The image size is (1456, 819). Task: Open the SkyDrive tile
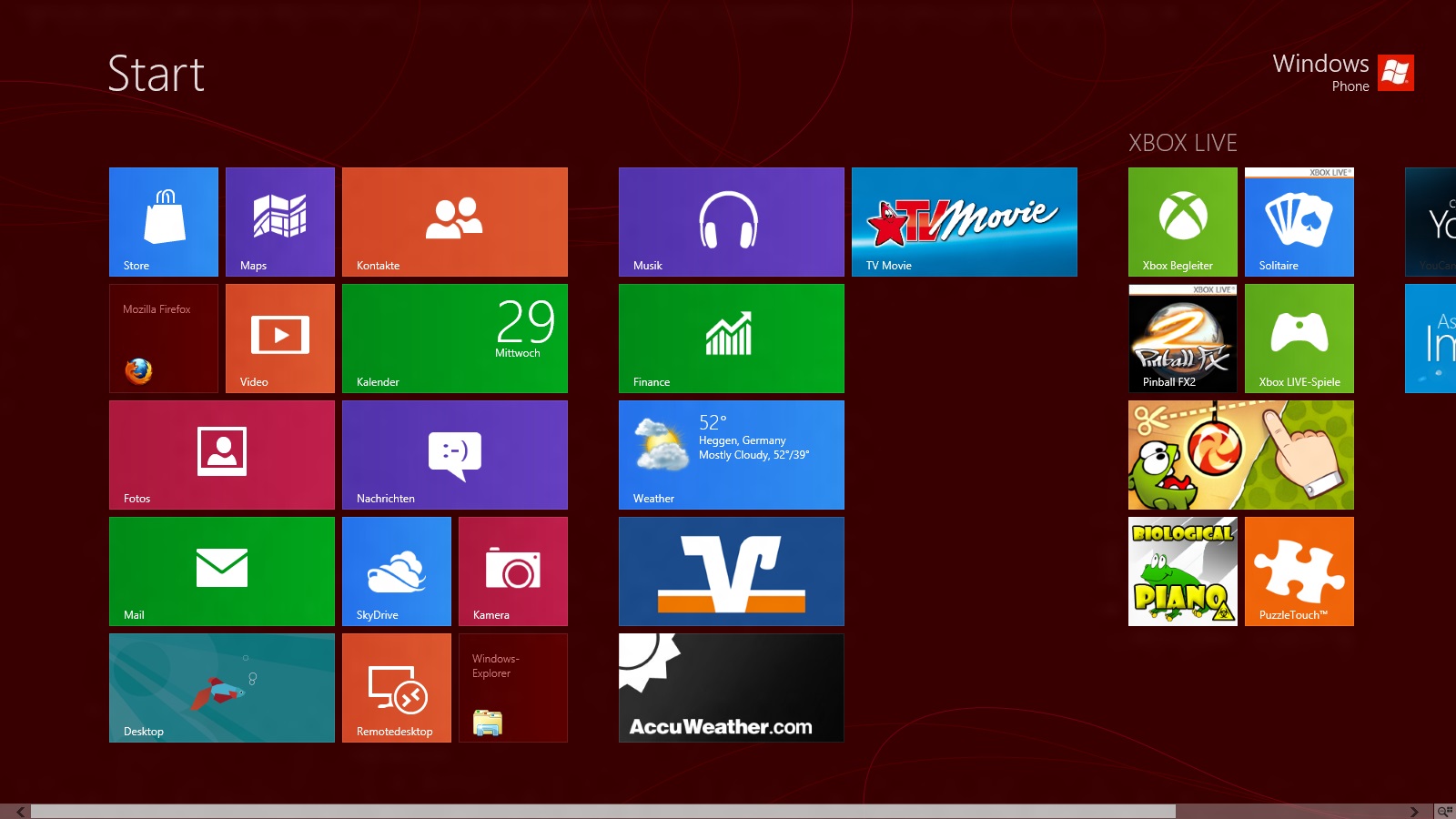click(397, 571)
